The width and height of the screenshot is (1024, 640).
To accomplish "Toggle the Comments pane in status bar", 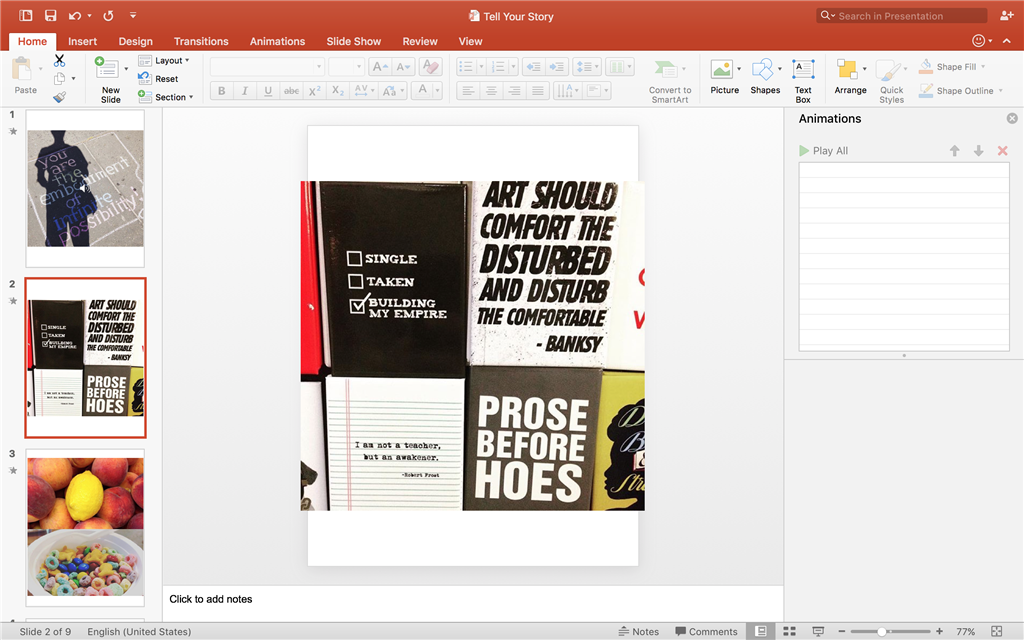I will coord(706,631).
